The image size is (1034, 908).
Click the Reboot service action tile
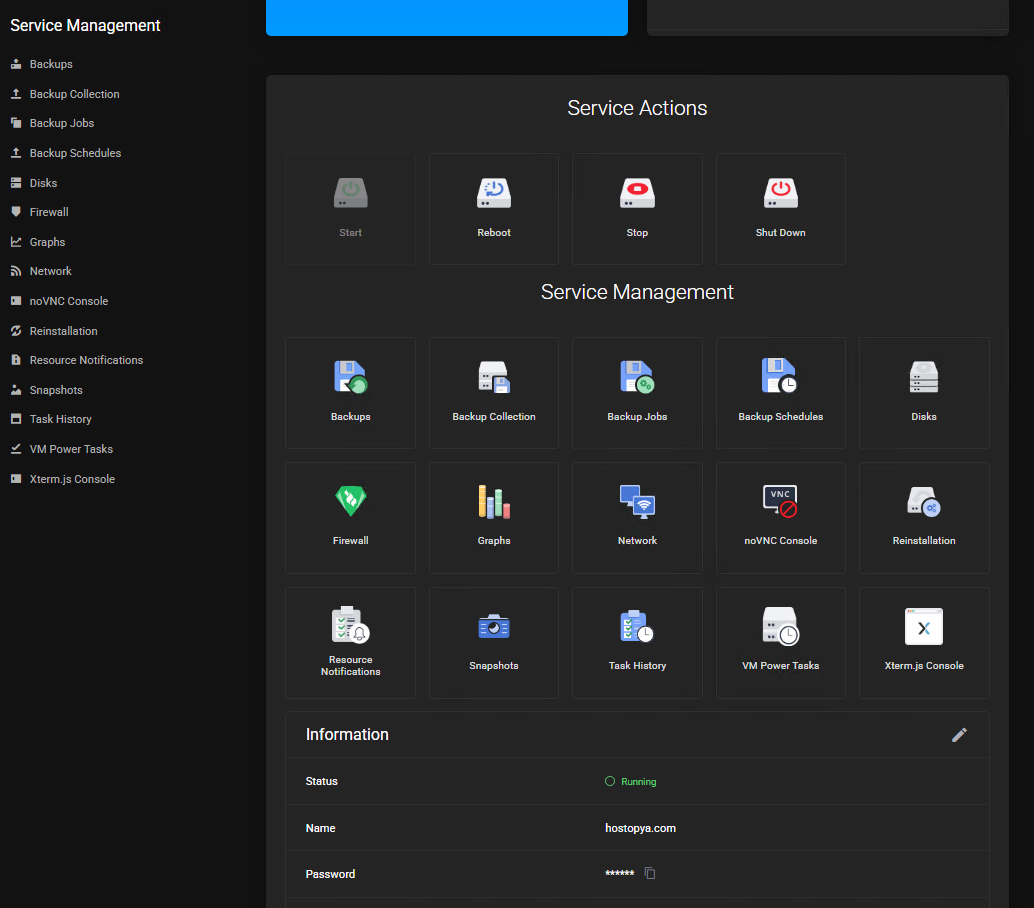pyautogui.click(x=493, y=209)
